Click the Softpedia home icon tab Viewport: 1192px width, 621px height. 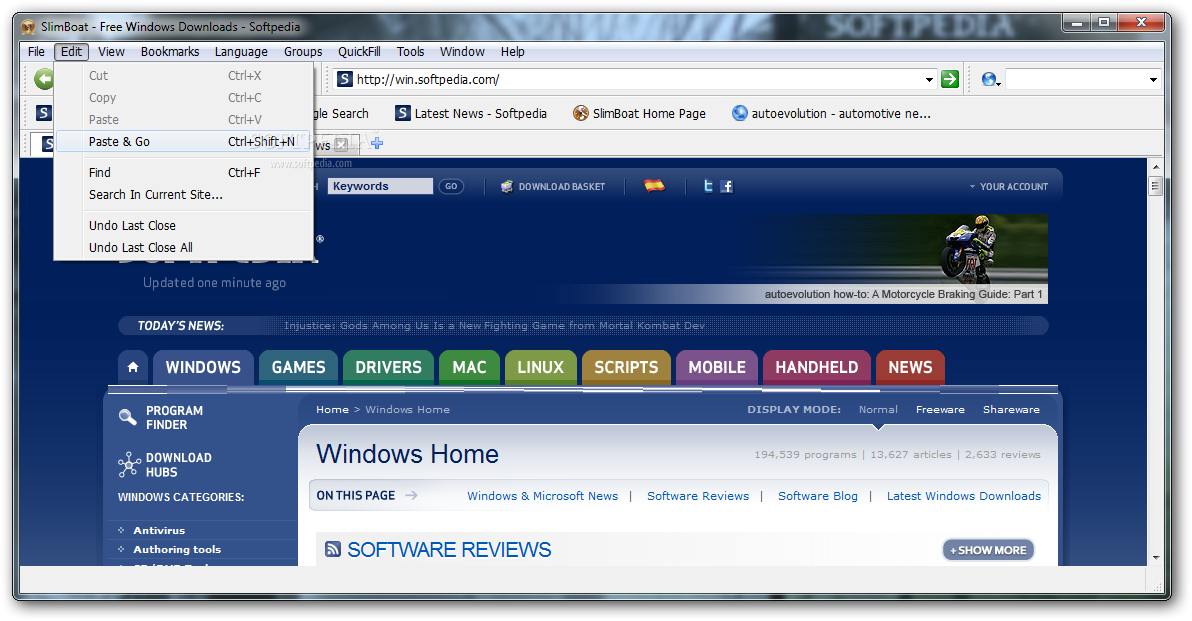(x=133, y=367)
